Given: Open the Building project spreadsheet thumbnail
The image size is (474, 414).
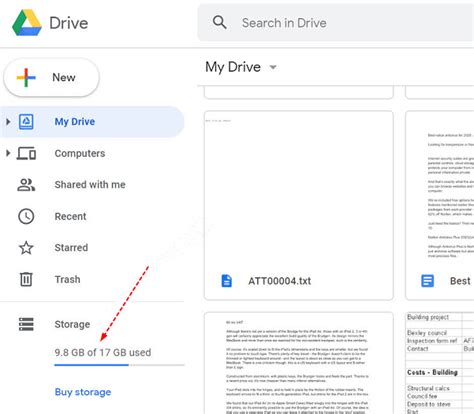Looking at the screenshot, I should pyautogui.click(x=440, y=363).
